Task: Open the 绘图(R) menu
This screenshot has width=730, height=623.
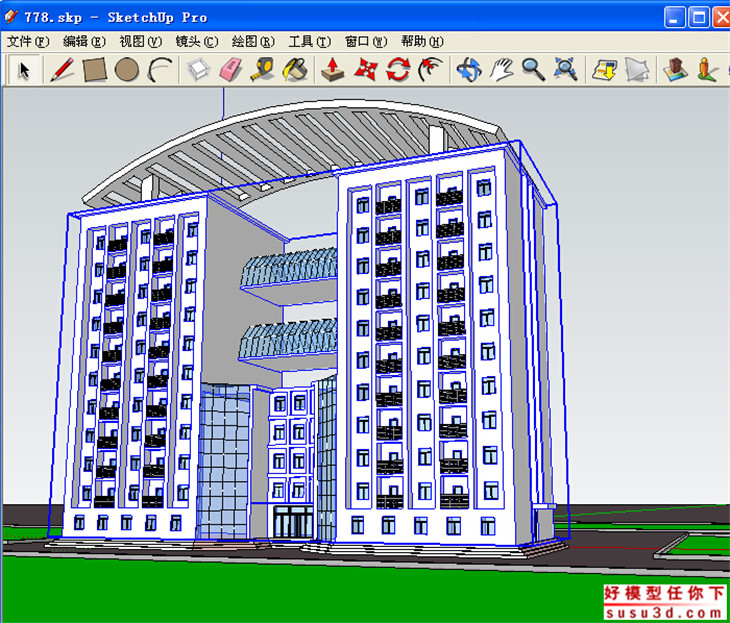Action: [x=253, y=41]
